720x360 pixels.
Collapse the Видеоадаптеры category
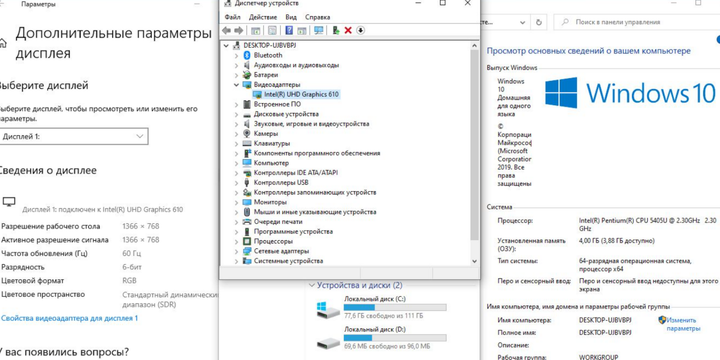(236, 84)
